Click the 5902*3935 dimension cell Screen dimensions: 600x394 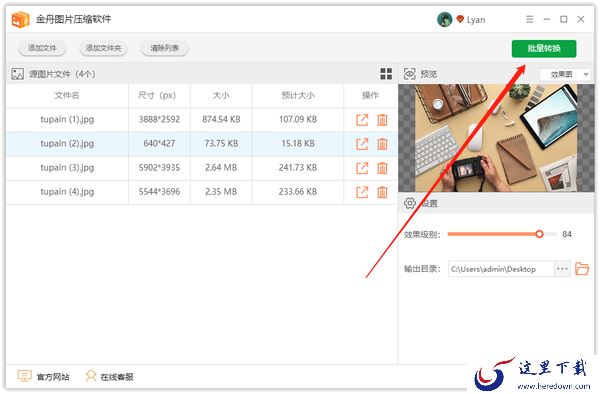[159, 168]
